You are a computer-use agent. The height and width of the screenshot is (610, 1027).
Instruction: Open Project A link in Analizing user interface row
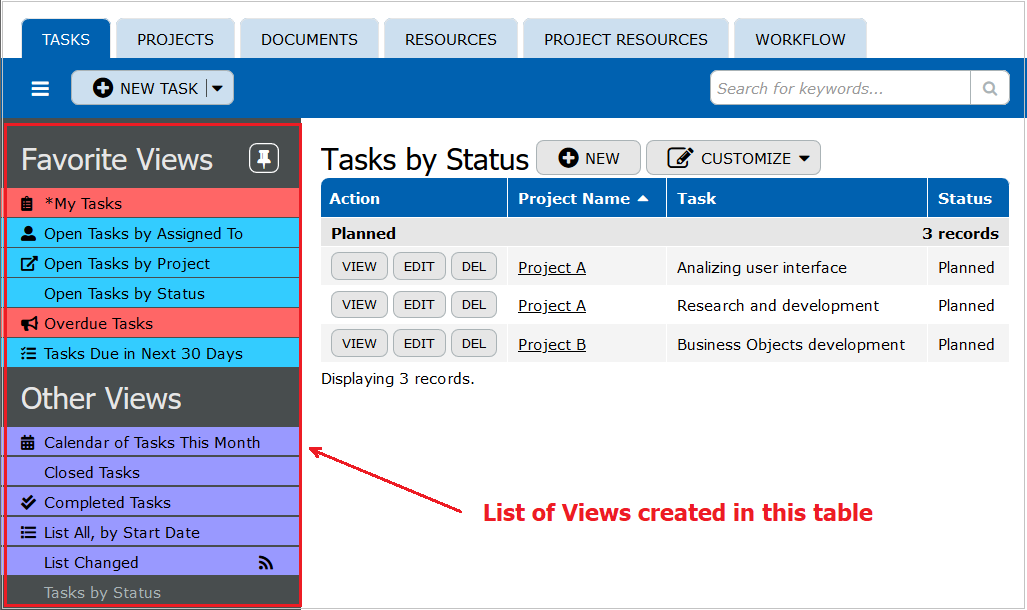(551, 267)
